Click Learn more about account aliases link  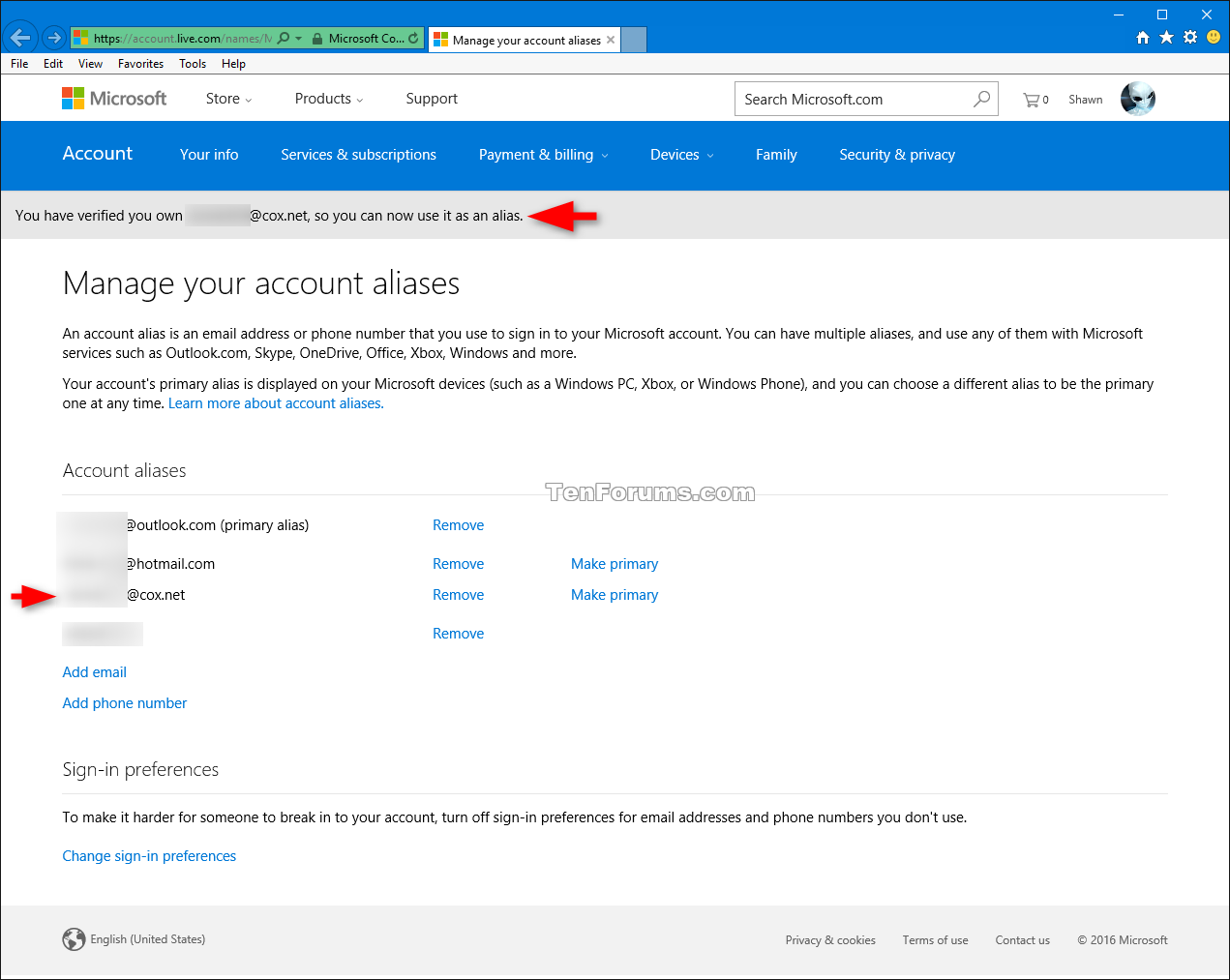[x=276, y=403]
